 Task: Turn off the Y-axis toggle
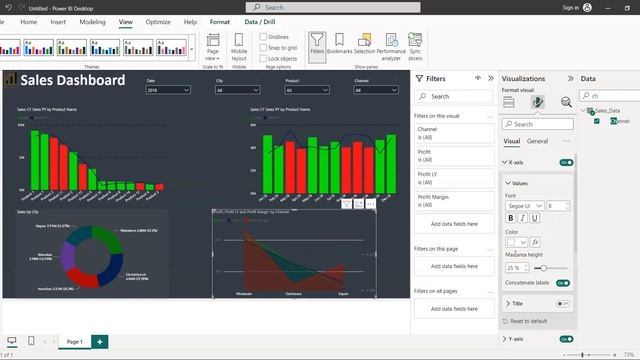(566, 339)
